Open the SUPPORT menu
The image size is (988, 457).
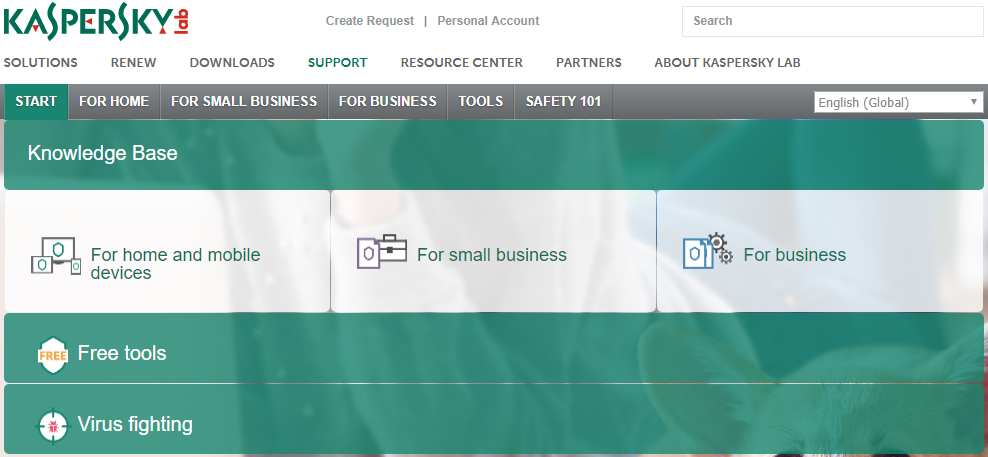pyautogui.click(x=338, y=62)
